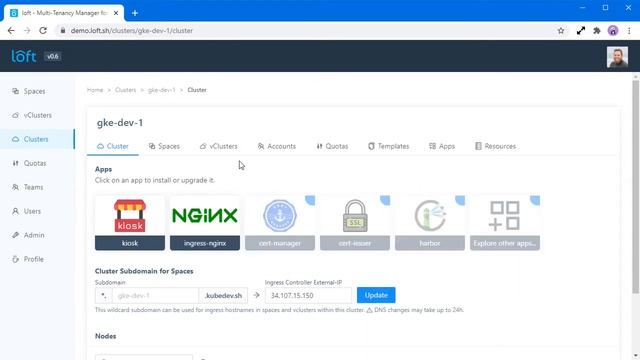Click the NGINX ingress-nginx app icon

(205, 216)
